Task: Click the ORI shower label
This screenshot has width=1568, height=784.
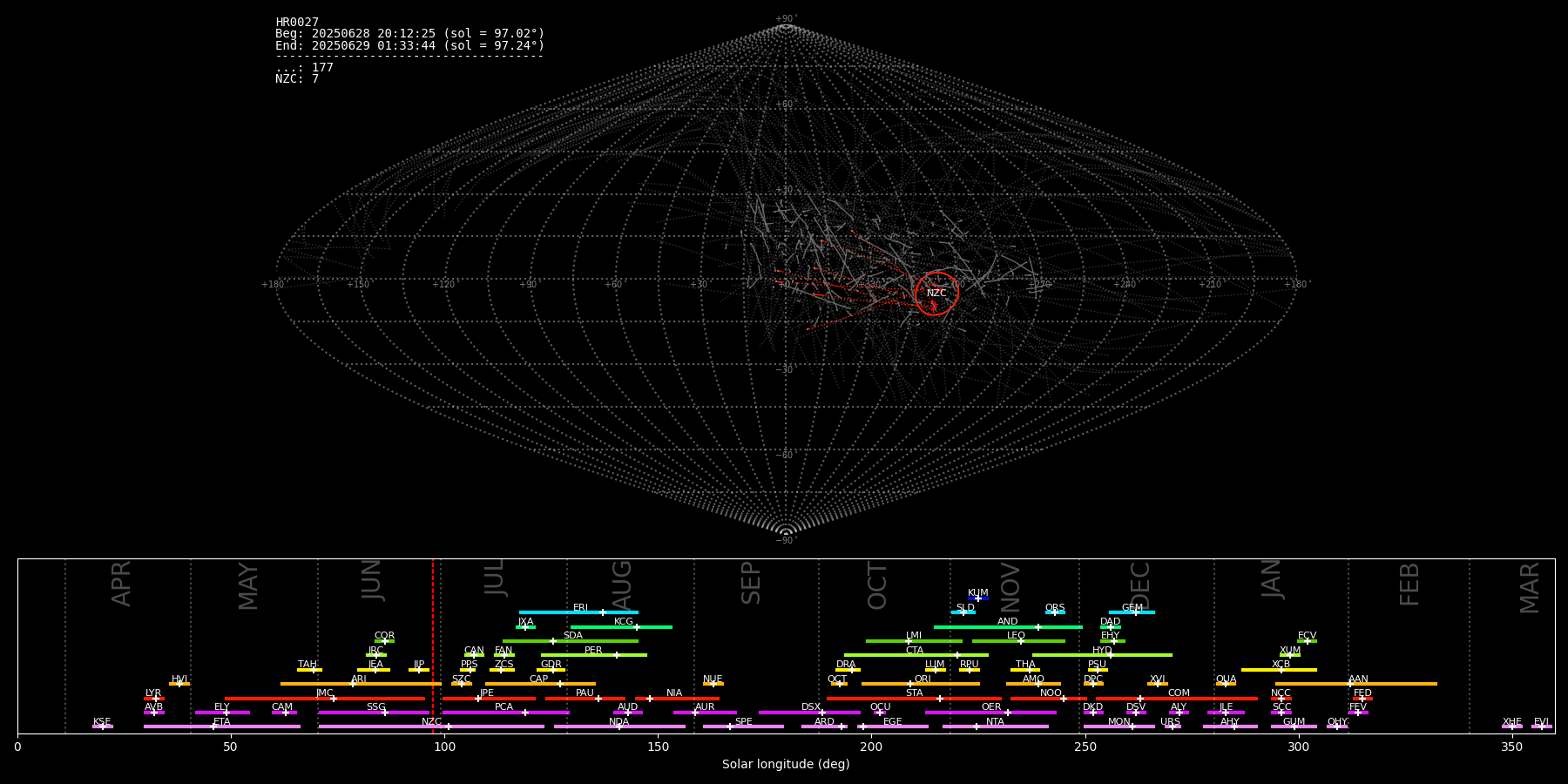Action: [x=923, y=679]
